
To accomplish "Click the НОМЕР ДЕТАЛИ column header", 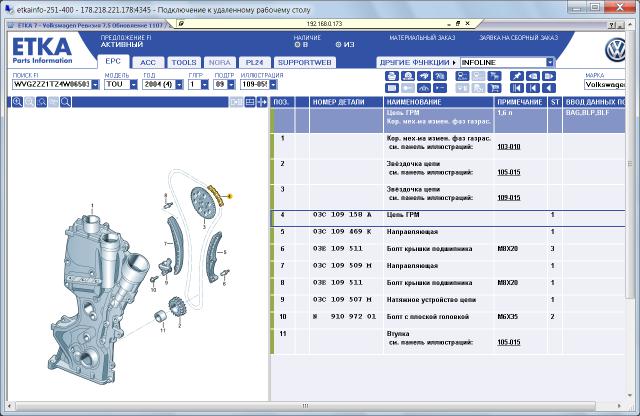I will click(346, 102).
